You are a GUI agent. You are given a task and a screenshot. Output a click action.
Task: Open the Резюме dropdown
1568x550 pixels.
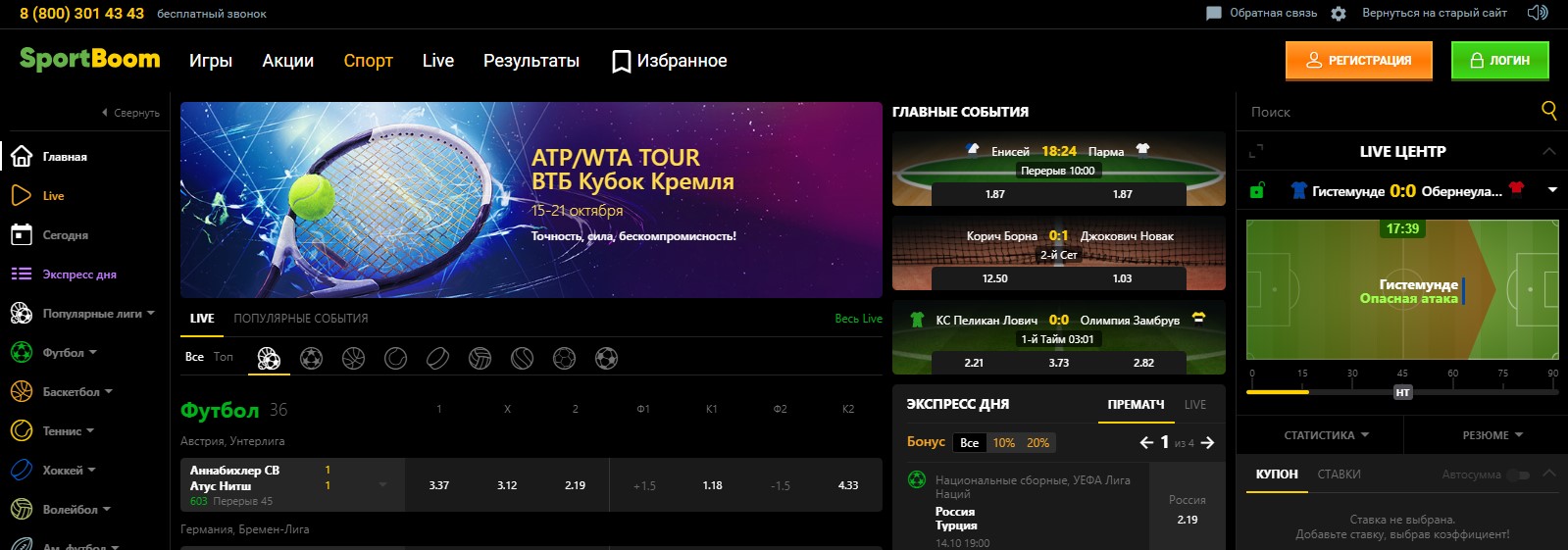click(x=1492, y=435)
